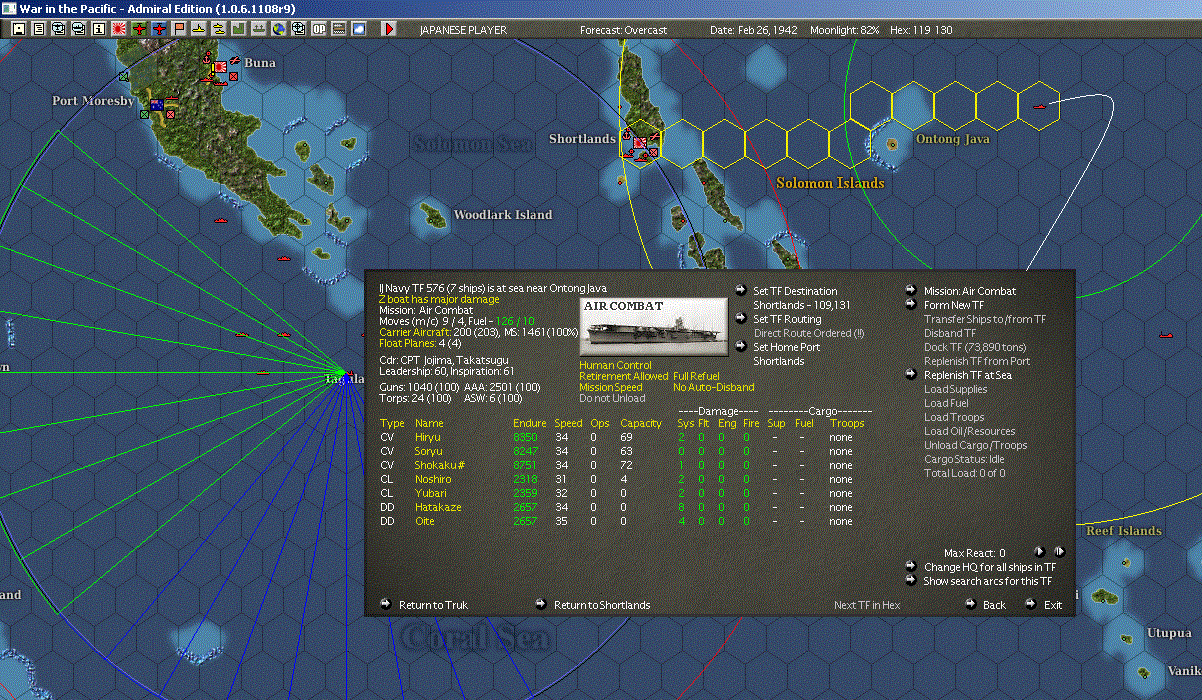Click the orange flag toolbar icon
Viewport: 1202px width, 700px height.
[179, 29]
